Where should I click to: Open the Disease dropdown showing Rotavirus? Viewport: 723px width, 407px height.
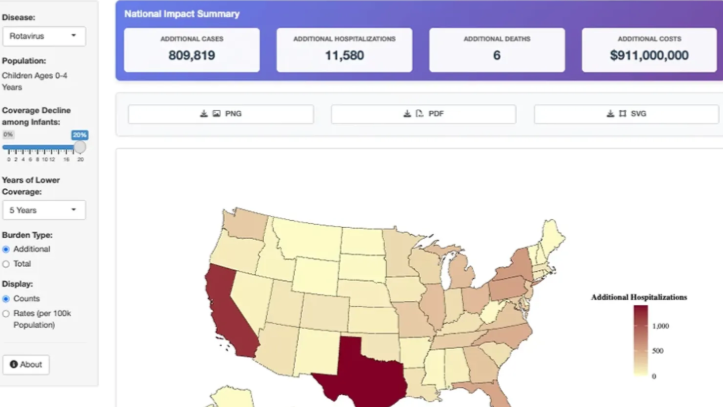click(44, 36)
